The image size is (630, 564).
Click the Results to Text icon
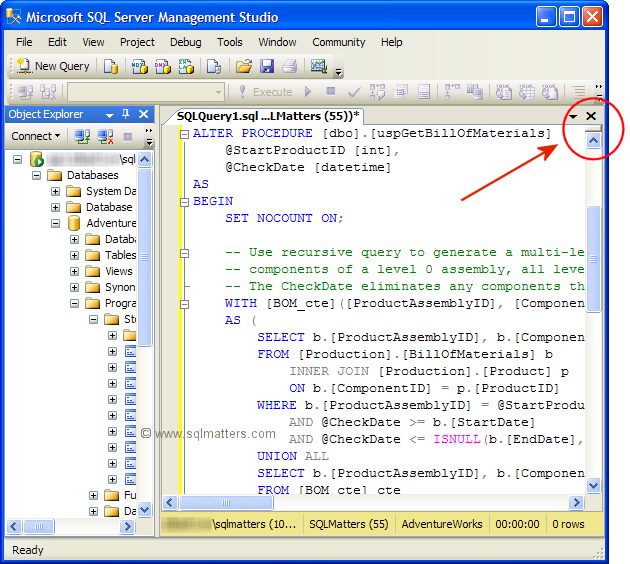pyautogui.click(x=503, y=92)
